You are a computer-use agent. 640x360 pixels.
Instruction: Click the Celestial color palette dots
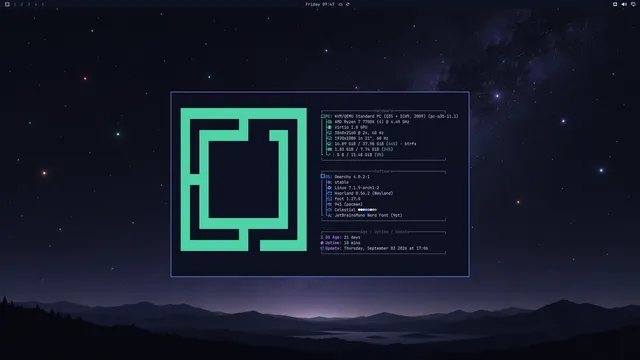(367, 210)
